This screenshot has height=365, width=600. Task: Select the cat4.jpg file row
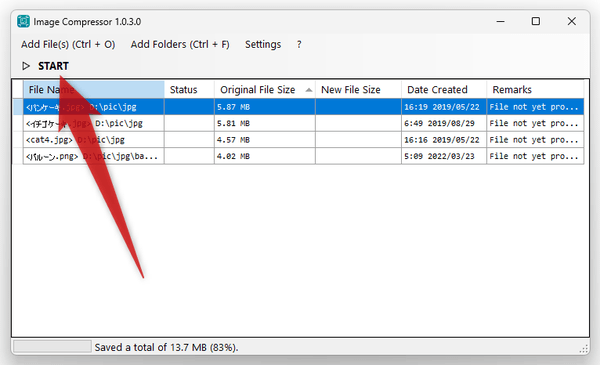pos(298,140)
